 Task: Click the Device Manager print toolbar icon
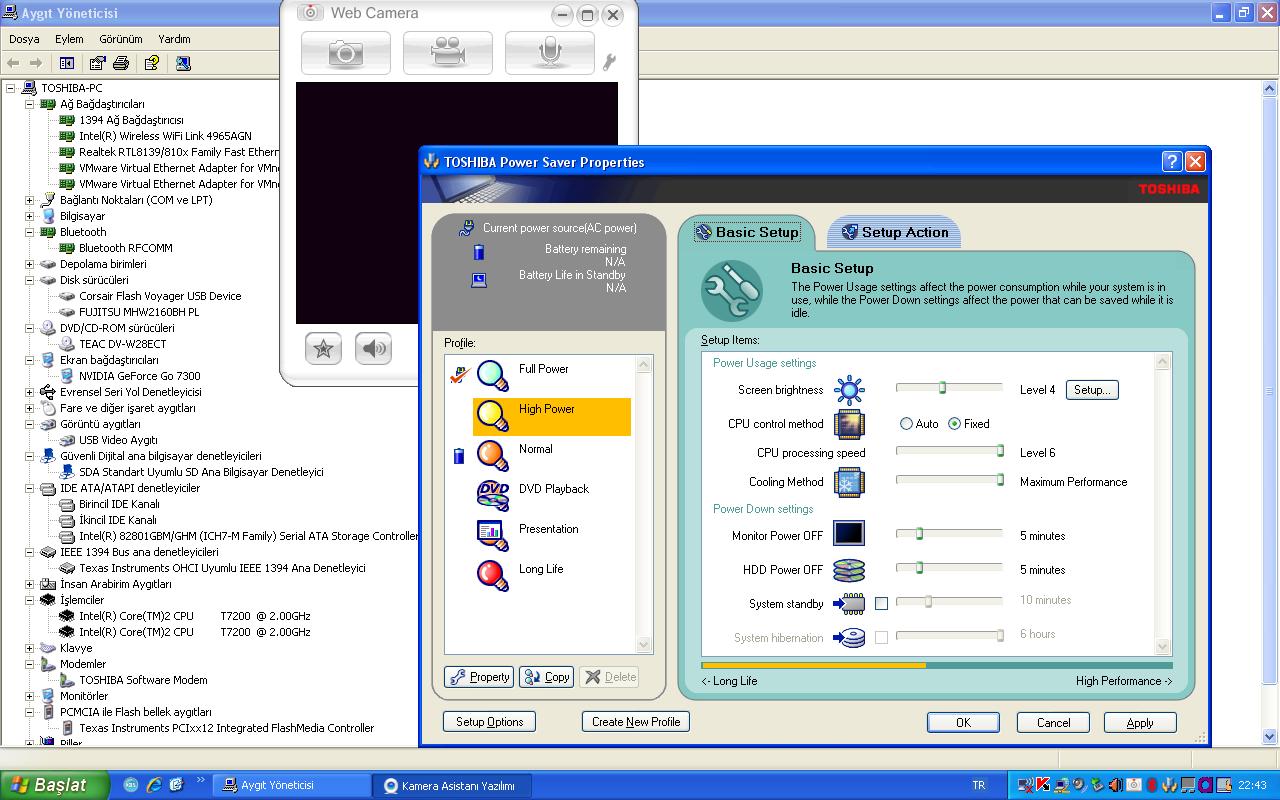(x=121, y=63)
